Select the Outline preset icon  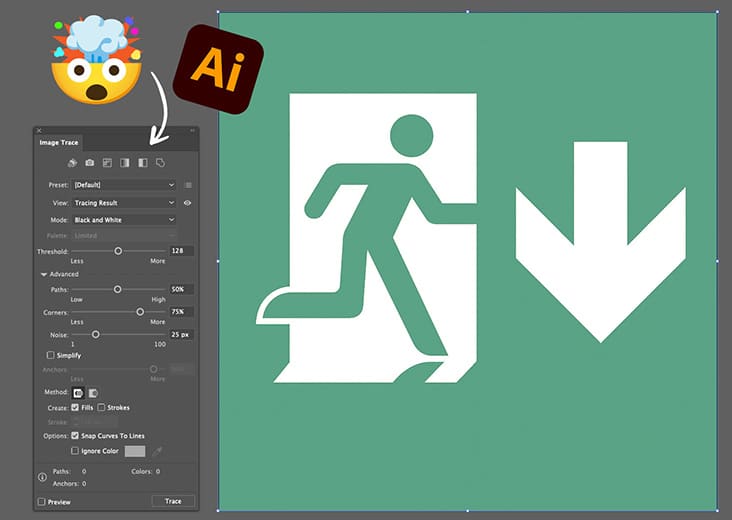160,162
